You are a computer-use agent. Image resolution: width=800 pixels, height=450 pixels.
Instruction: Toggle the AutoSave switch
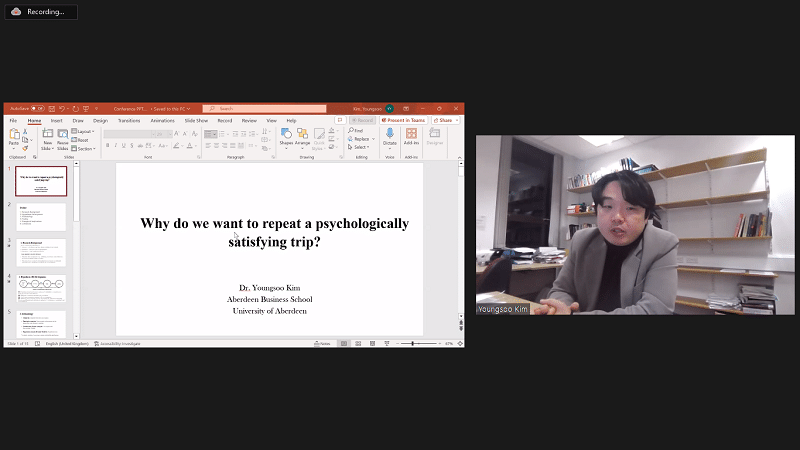(x=37, y=108)
